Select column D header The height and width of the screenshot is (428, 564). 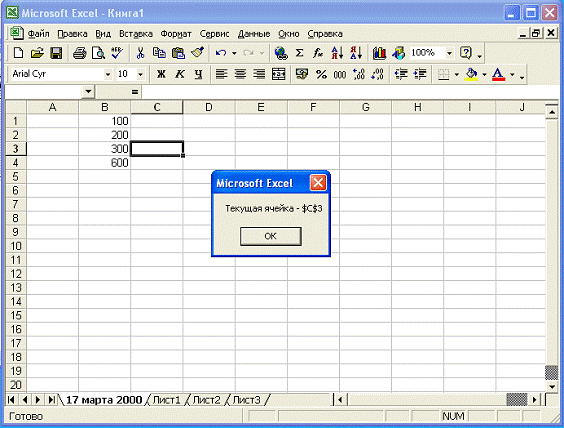(209, 107)
